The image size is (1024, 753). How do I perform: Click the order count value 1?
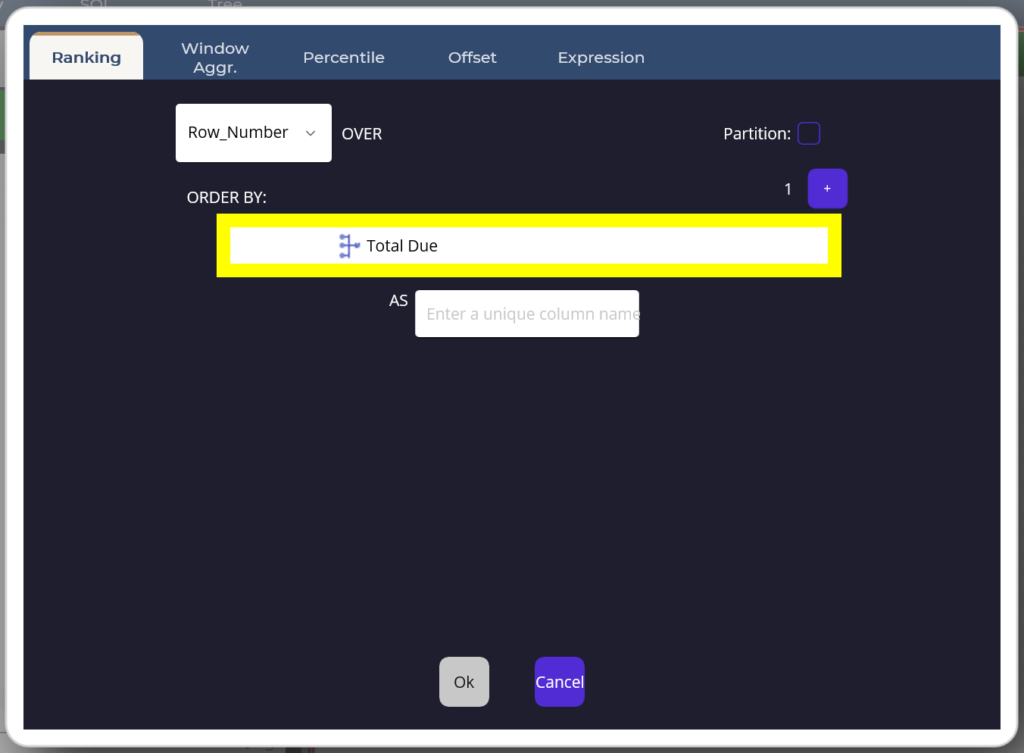[x=788, y=189]
